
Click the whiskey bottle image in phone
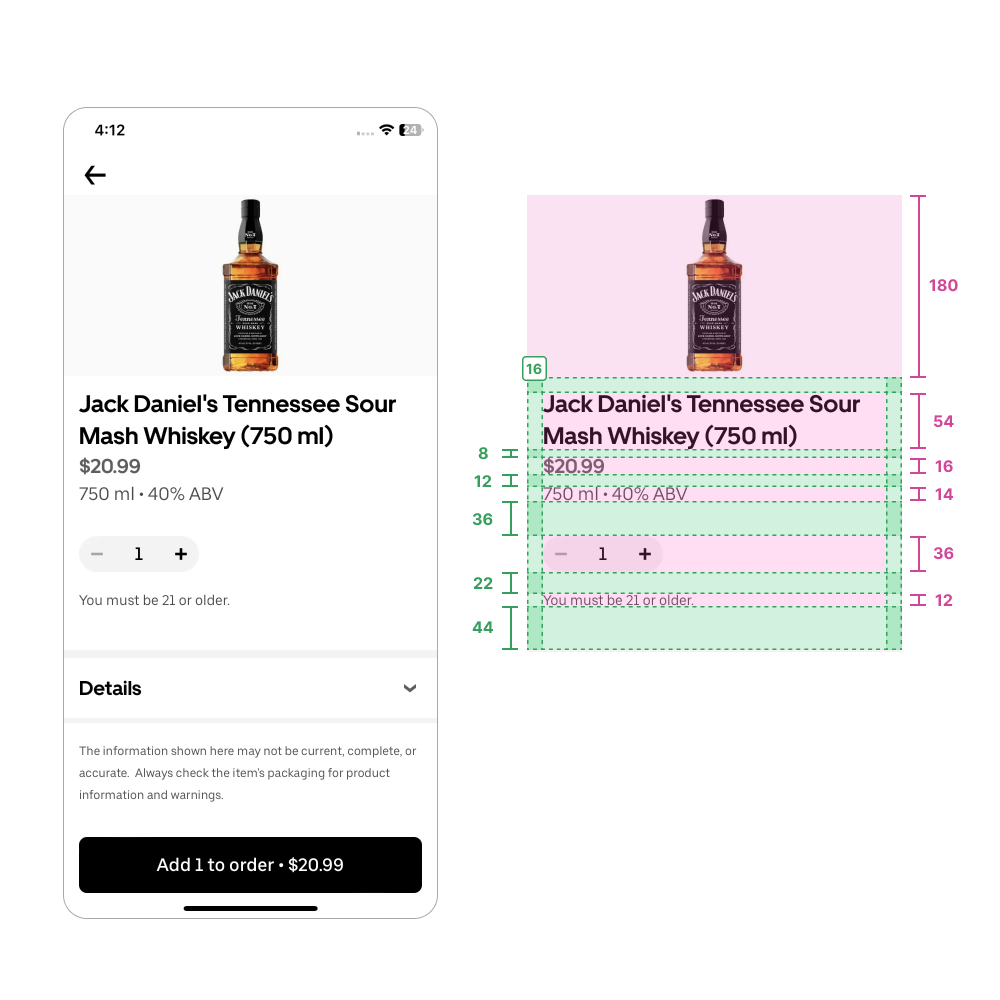(251, 285)
